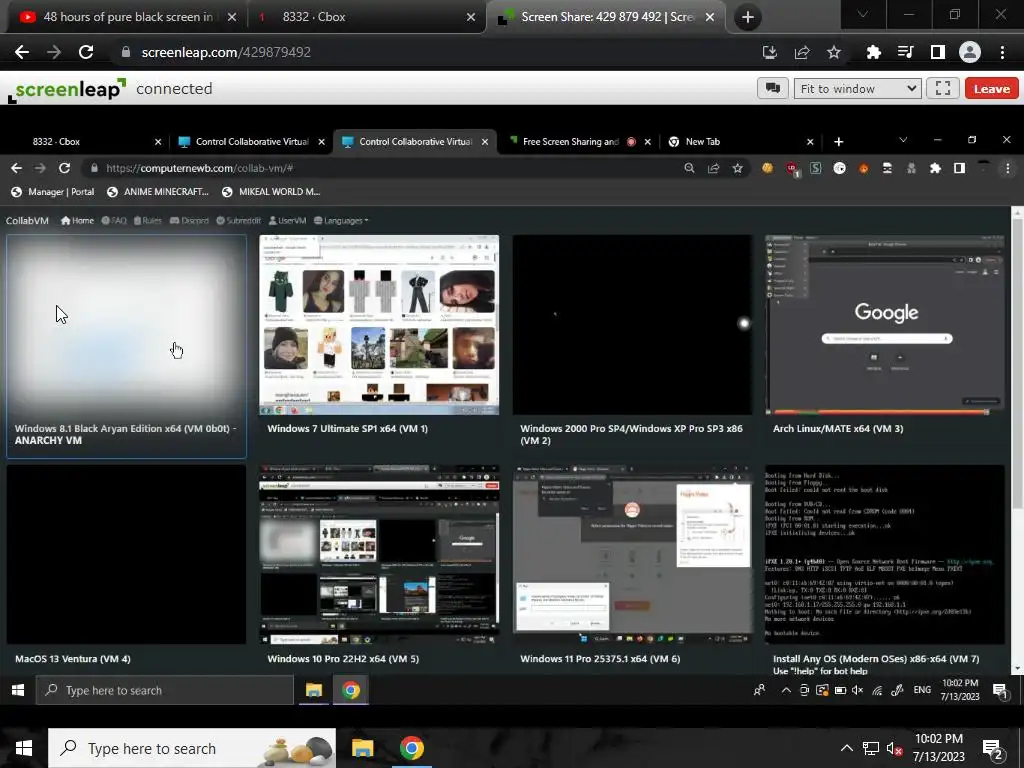This screenshot has width=1024, height=768.
Task: Open File Explorer on the host taskbar
Action: (362, 748)
